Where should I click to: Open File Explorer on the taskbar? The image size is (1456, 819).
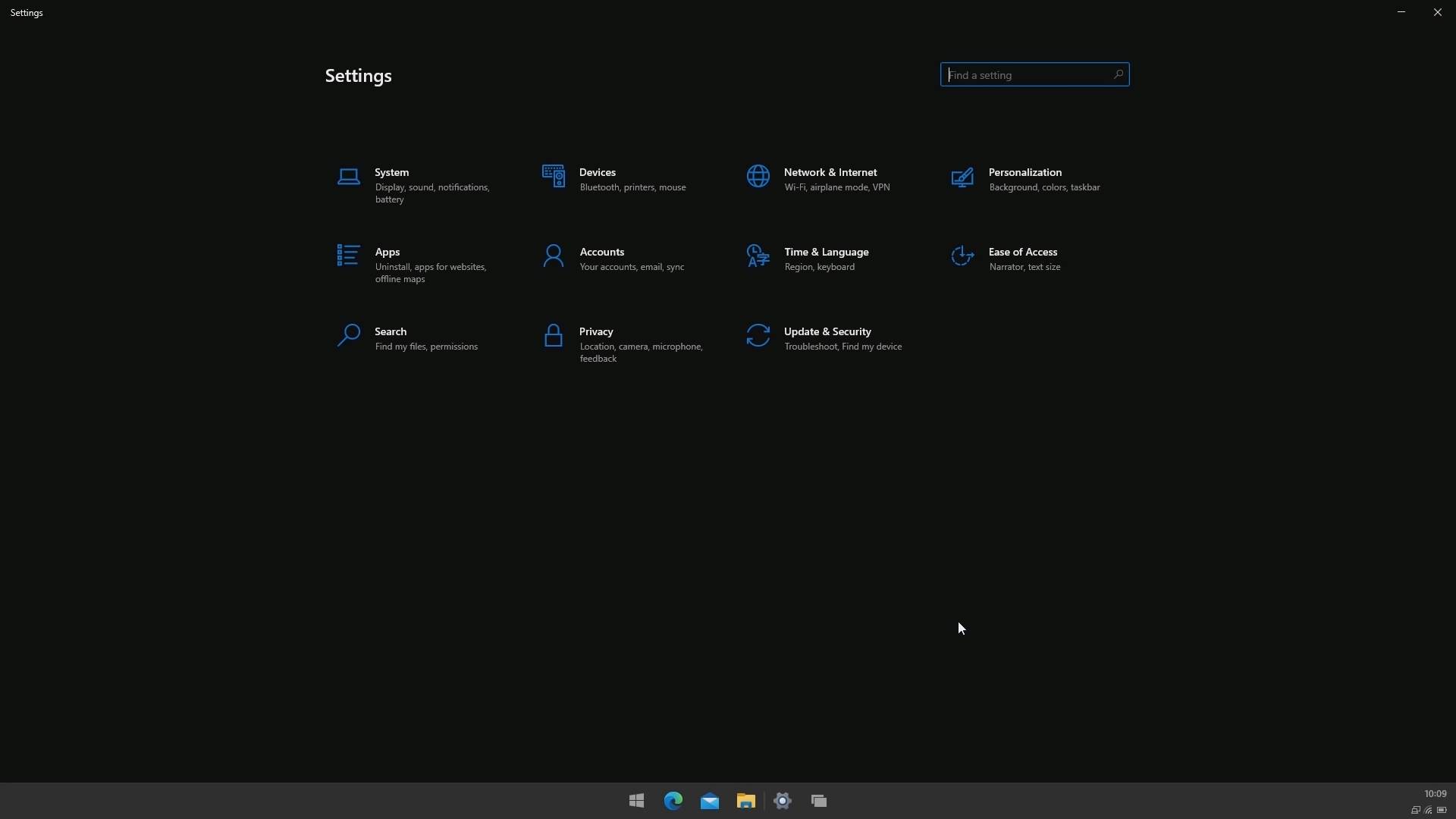click(x=745, y=801)
